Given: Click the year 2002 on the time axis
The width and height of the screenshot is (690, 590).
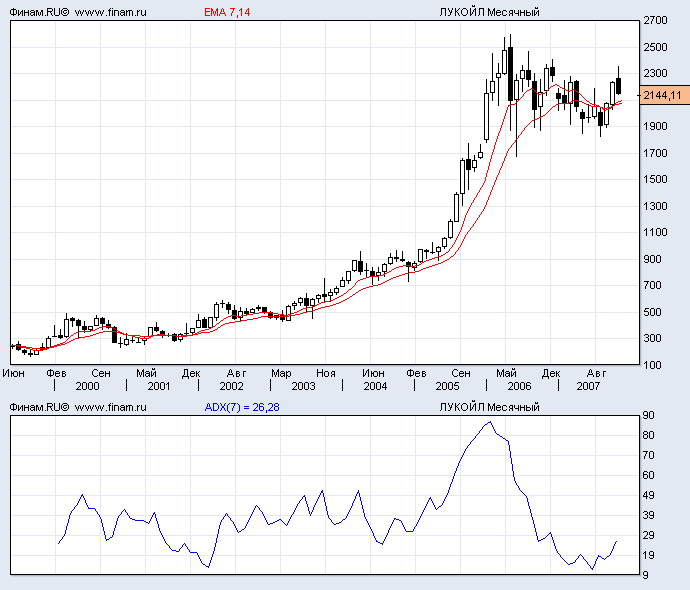Looking at the screenshot, I should click(231, 386).
